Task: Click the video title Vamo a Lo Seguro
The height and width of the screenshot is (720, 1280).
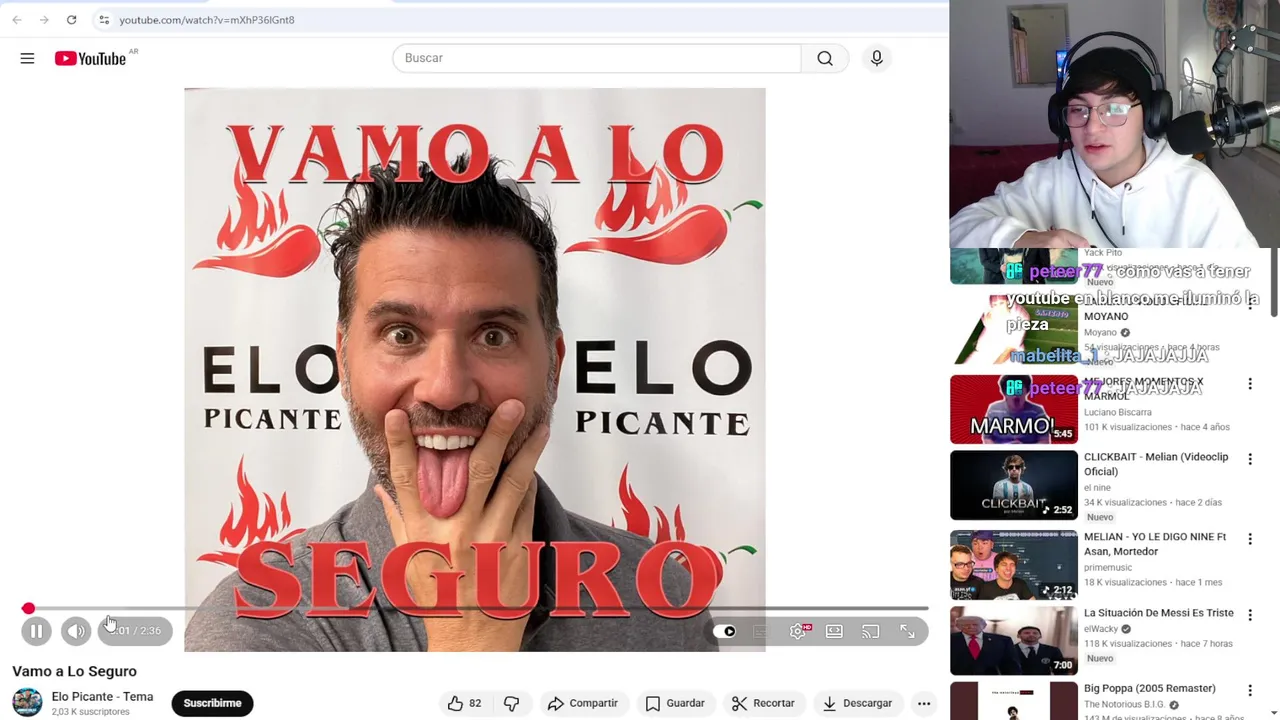Action: coord(74,671)
